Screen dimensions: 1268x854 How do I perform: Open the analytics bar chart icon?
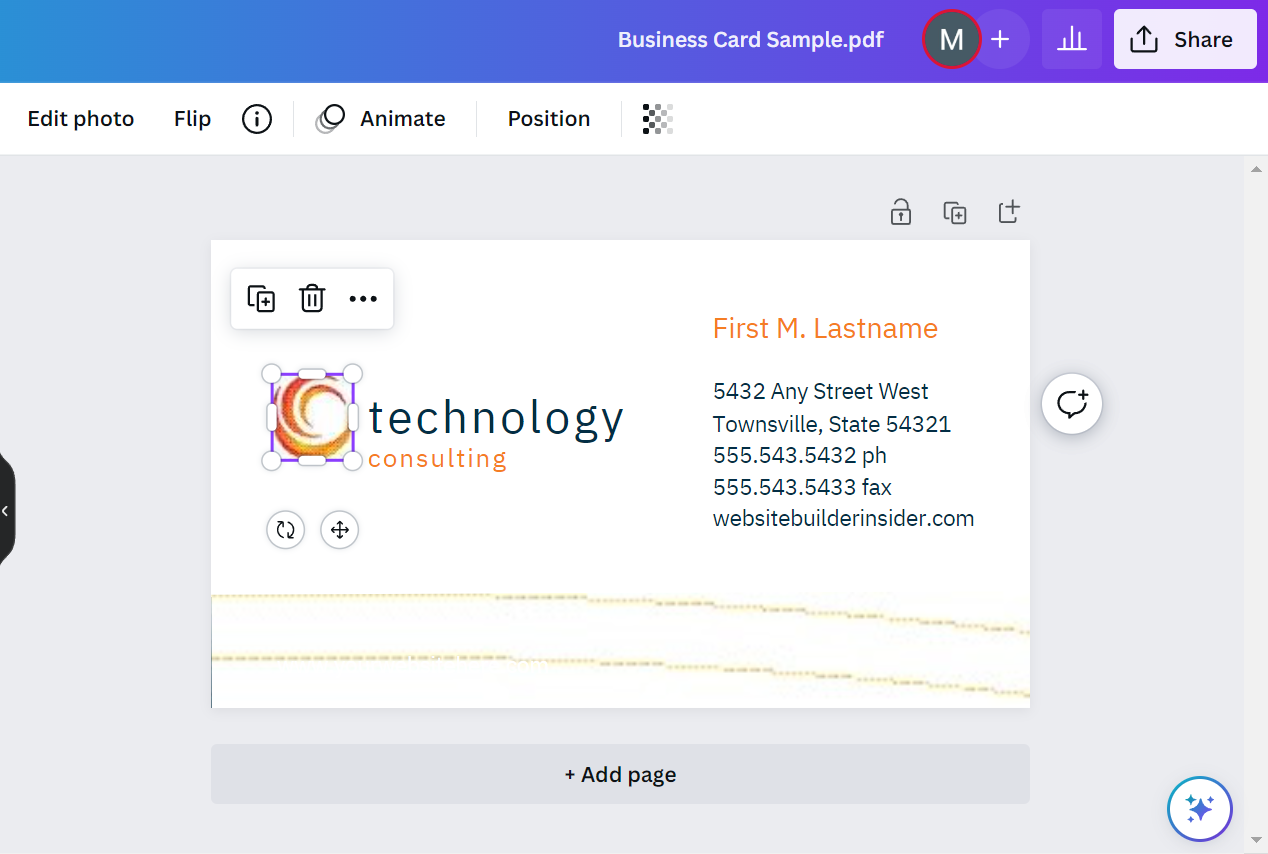pyautogui.click(x=1072, y=39)
